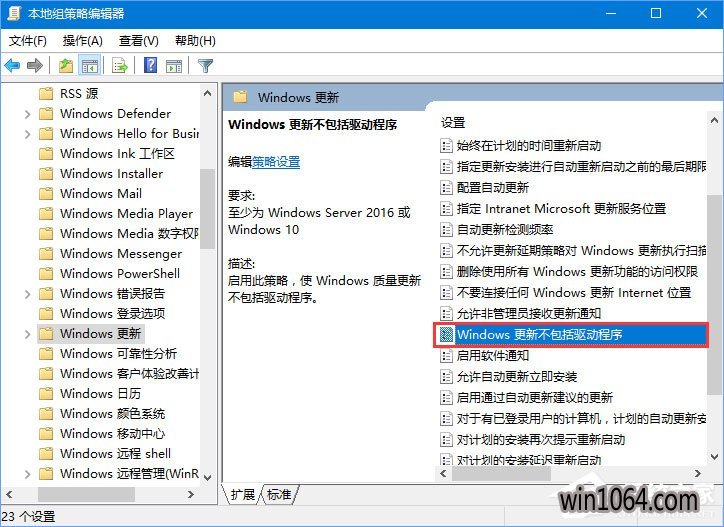The width and height of the screenshot is (724, 527).
Task: Select the 允许非管理员接收更新通知 policy
Action: pyautogui.click(x=529, y=314)
